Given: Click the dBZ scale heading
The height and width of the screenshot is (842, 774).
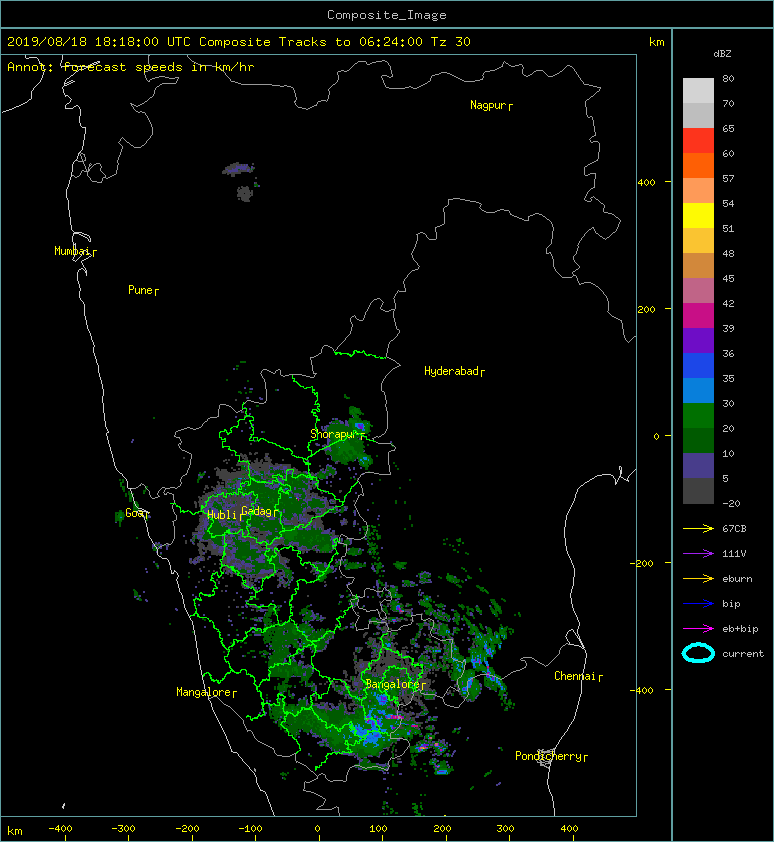Looking at the screenshot, I should click(x=722, y=54).
